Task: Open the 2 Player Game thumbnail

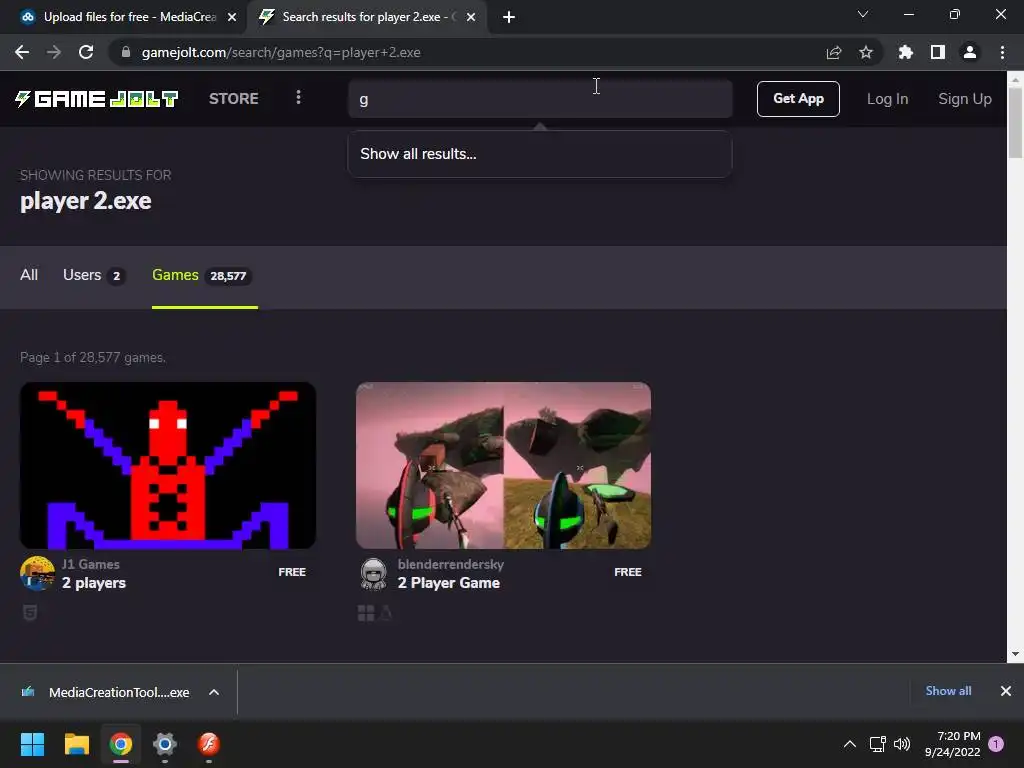Action: pos(504,466)
